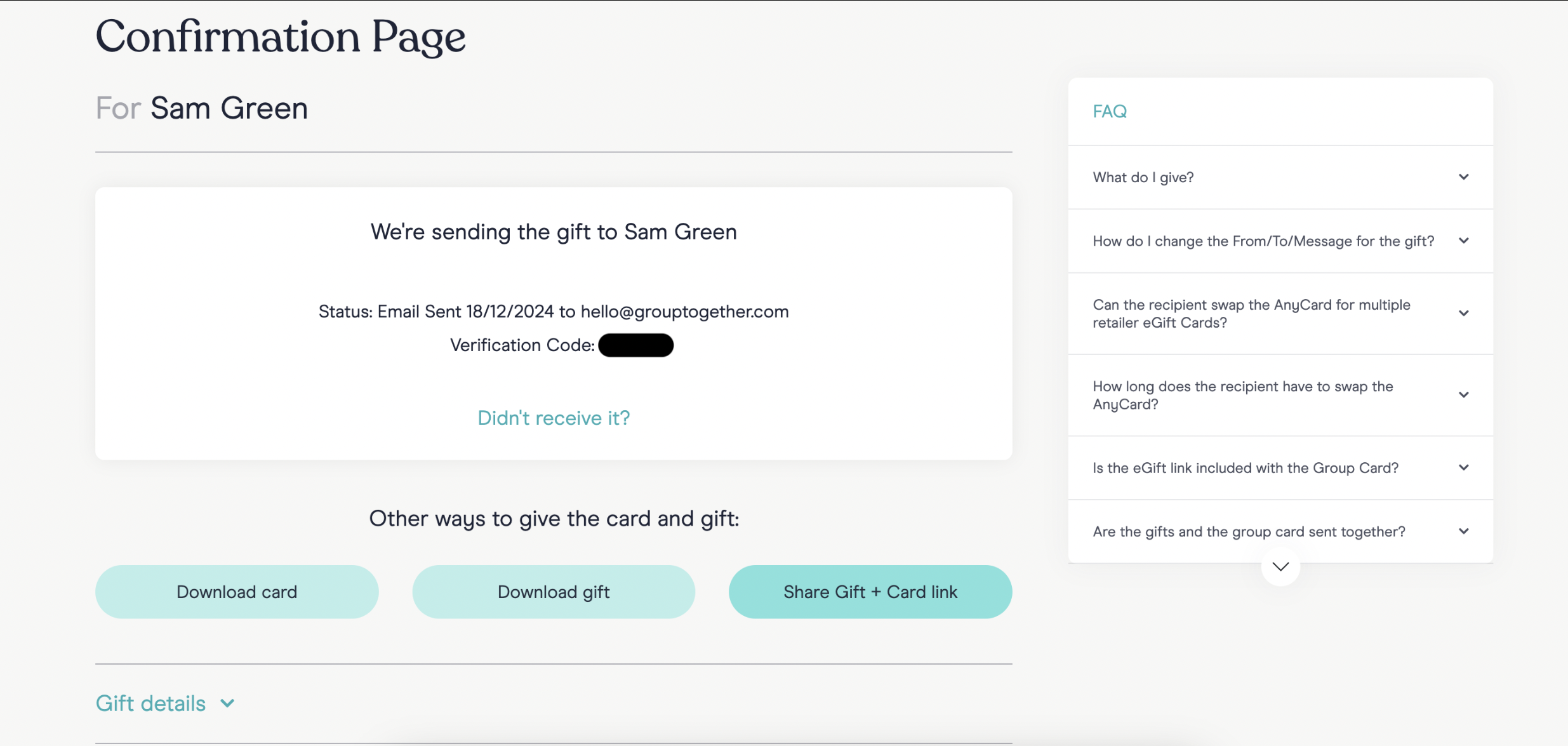Expand the "What do I give?" question text
Screen dimensions: 1568x746
(1143, 177)
